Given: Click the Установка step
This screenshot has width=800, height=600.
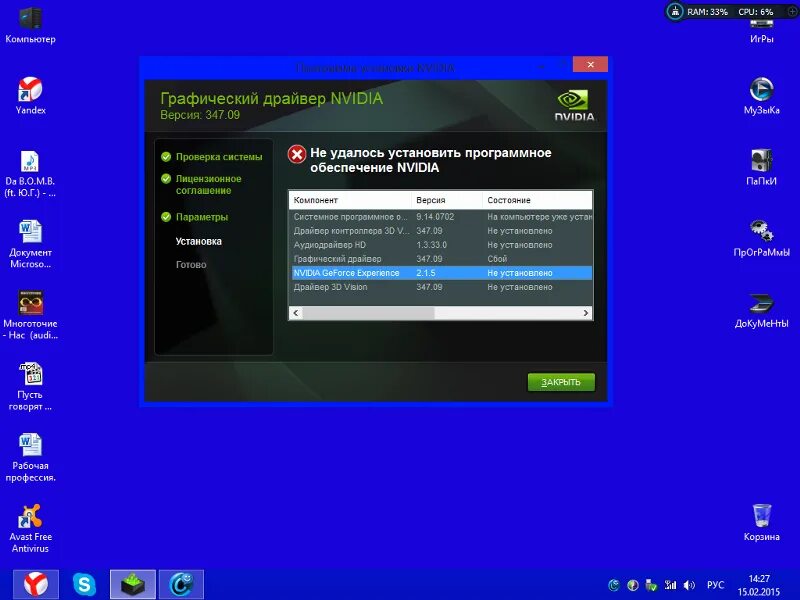Looking at the screenshot, I should 198,241.
